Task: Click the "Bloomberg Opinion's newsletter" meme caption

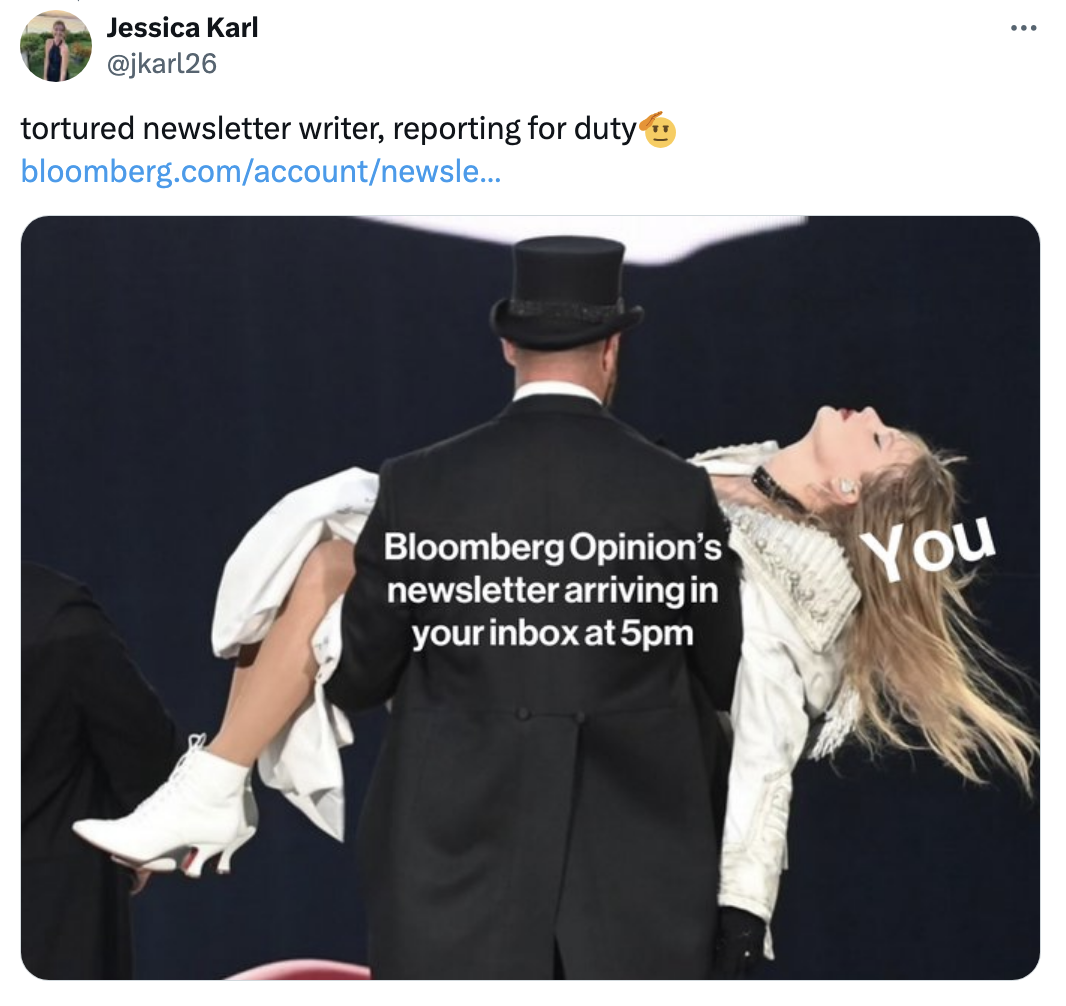Action: pos(553,590)
